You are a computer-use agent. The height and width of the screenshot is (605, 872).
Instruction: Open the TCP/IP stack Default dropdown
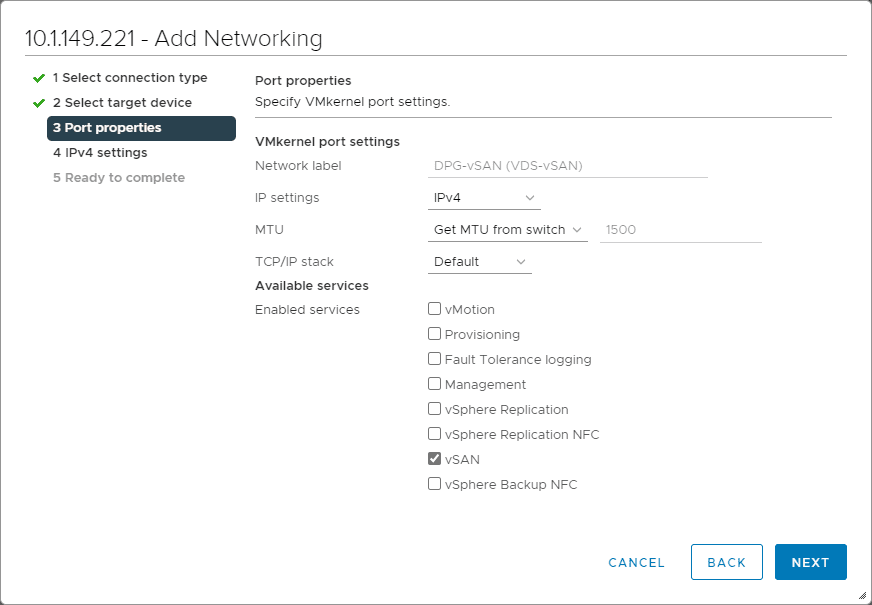coord(479,262)
